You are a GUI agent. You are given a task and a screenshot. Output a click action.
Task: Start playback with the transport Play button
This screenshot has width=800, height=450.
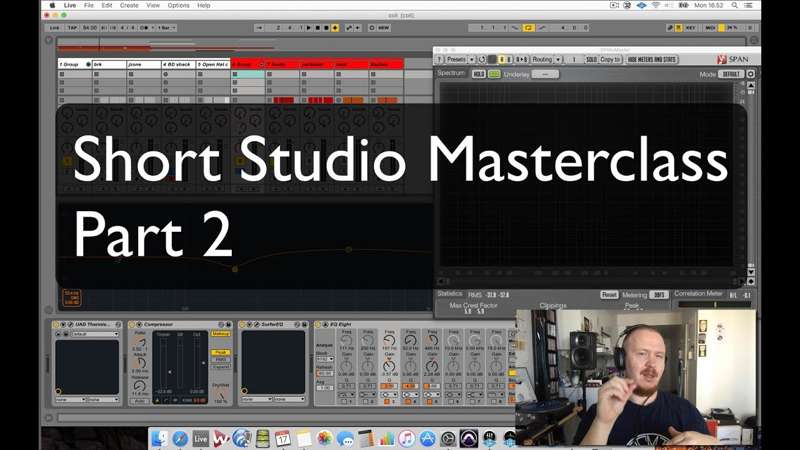pyautogui.click(x=309, y=28)
